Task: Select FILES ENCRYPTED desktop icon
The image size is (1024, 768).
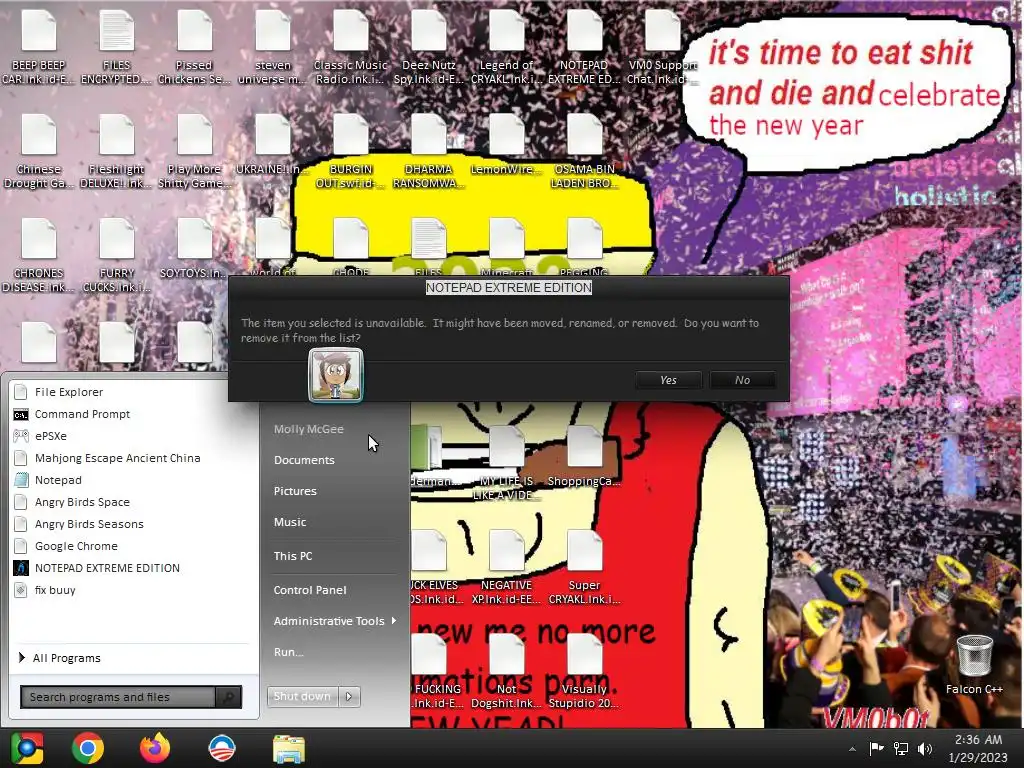Action: click(116, 47)
